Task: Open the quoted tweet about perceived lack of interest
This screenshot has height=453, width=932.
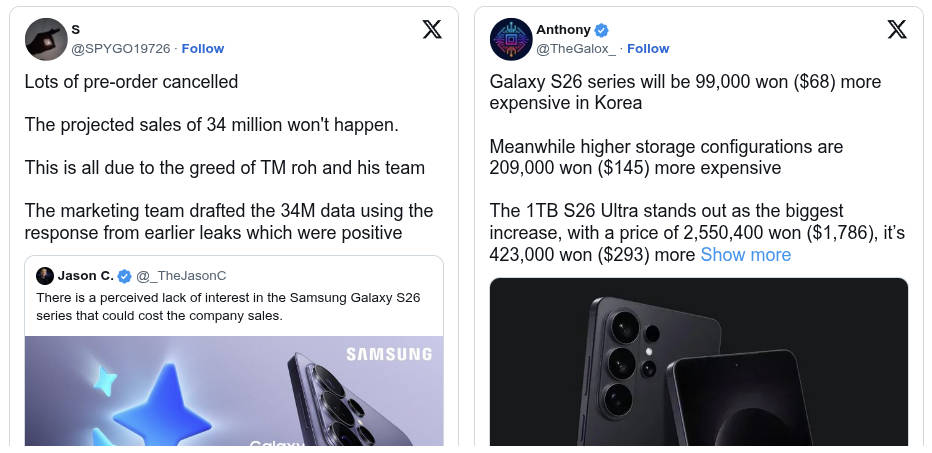Action: (x=228, y=307)
